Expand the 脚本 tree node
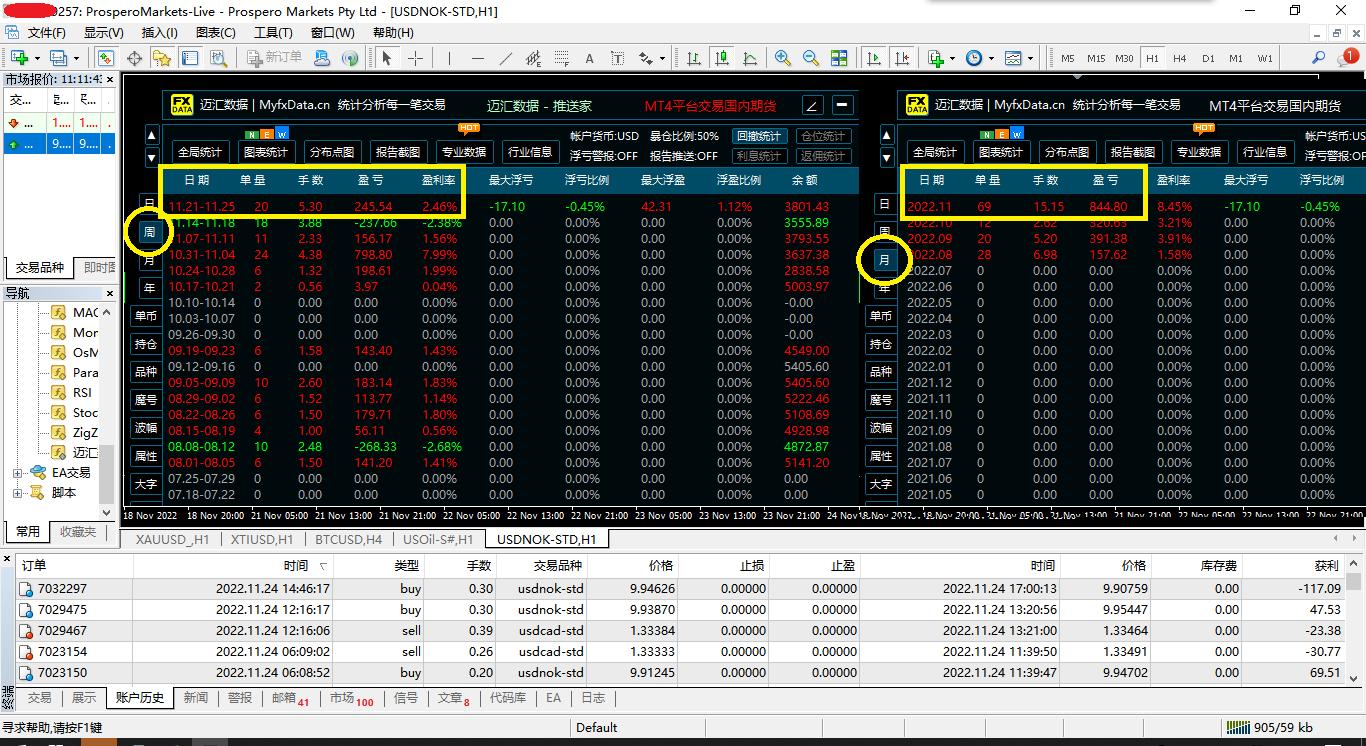The height and width of the screenshot is (746, 1366). (x=17, y=493)
